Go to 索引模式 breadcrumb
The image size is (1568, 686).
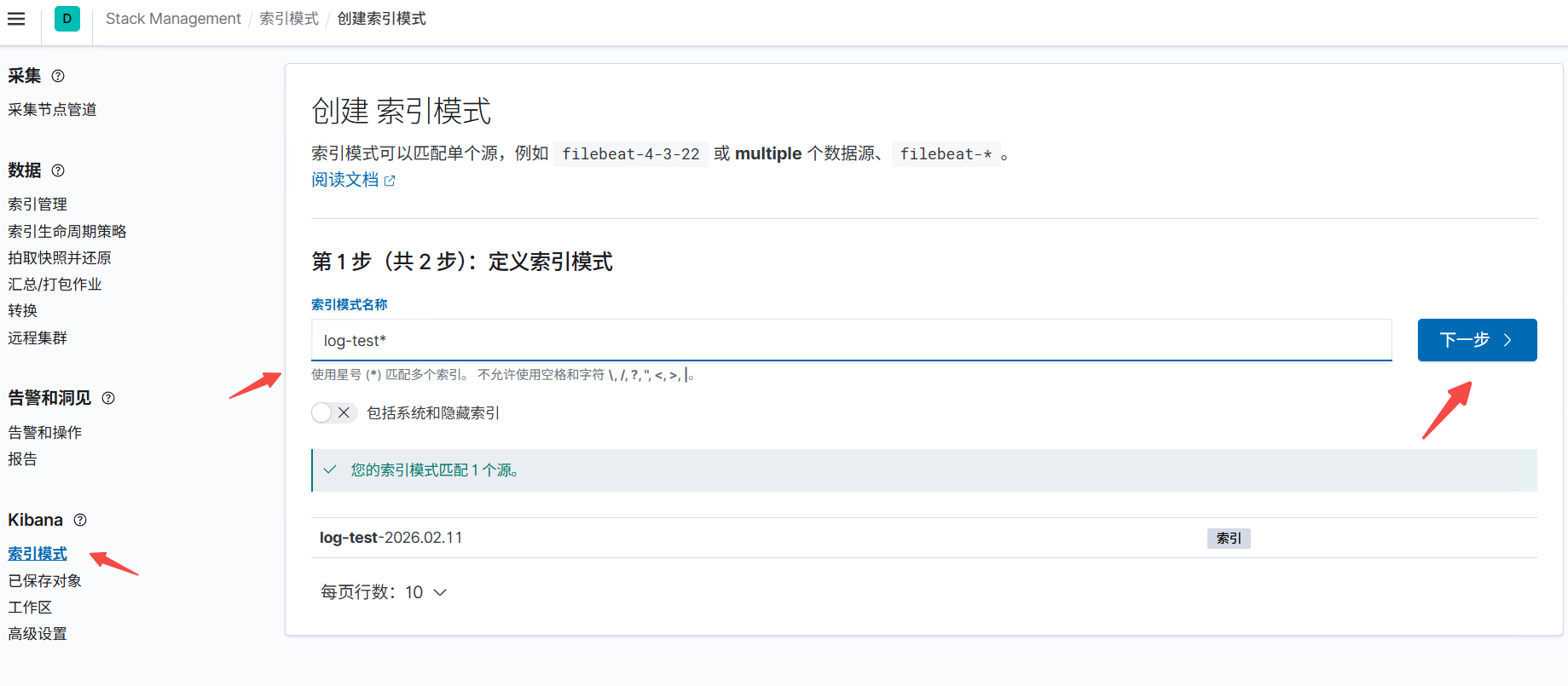pos(289,19)
